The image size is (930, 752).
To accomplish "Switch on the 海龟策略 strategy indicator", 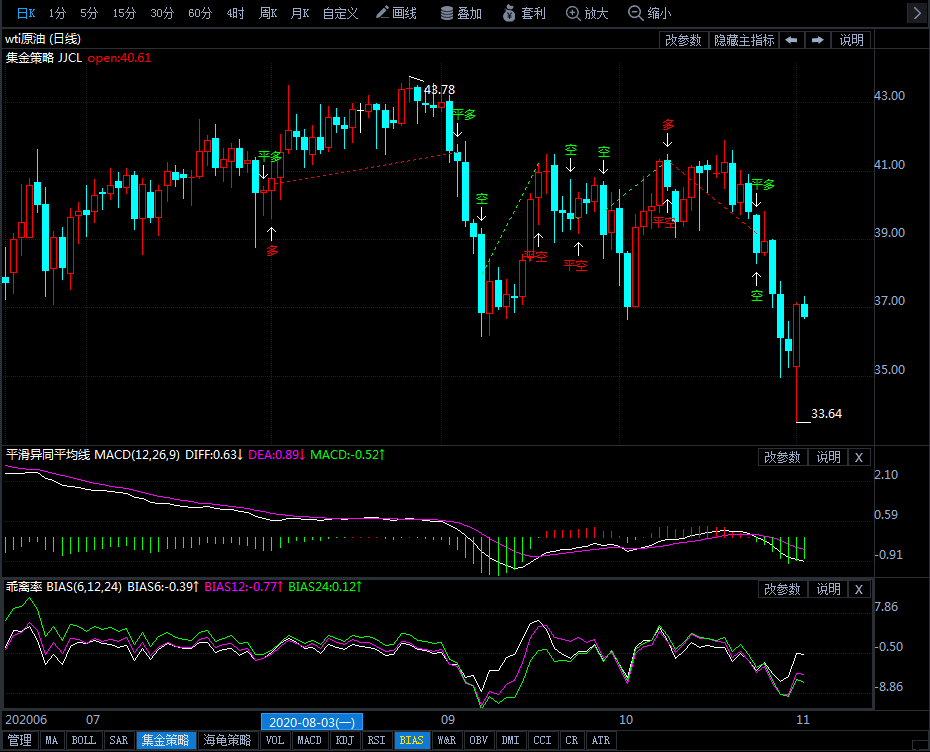I will coord(229,741).
